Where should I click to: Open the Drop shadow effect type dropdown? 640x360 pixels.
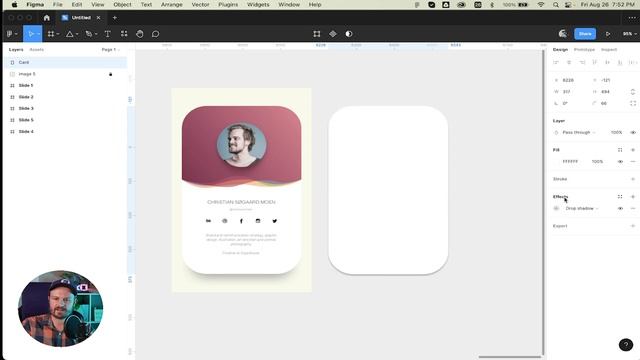coord(582,208)
